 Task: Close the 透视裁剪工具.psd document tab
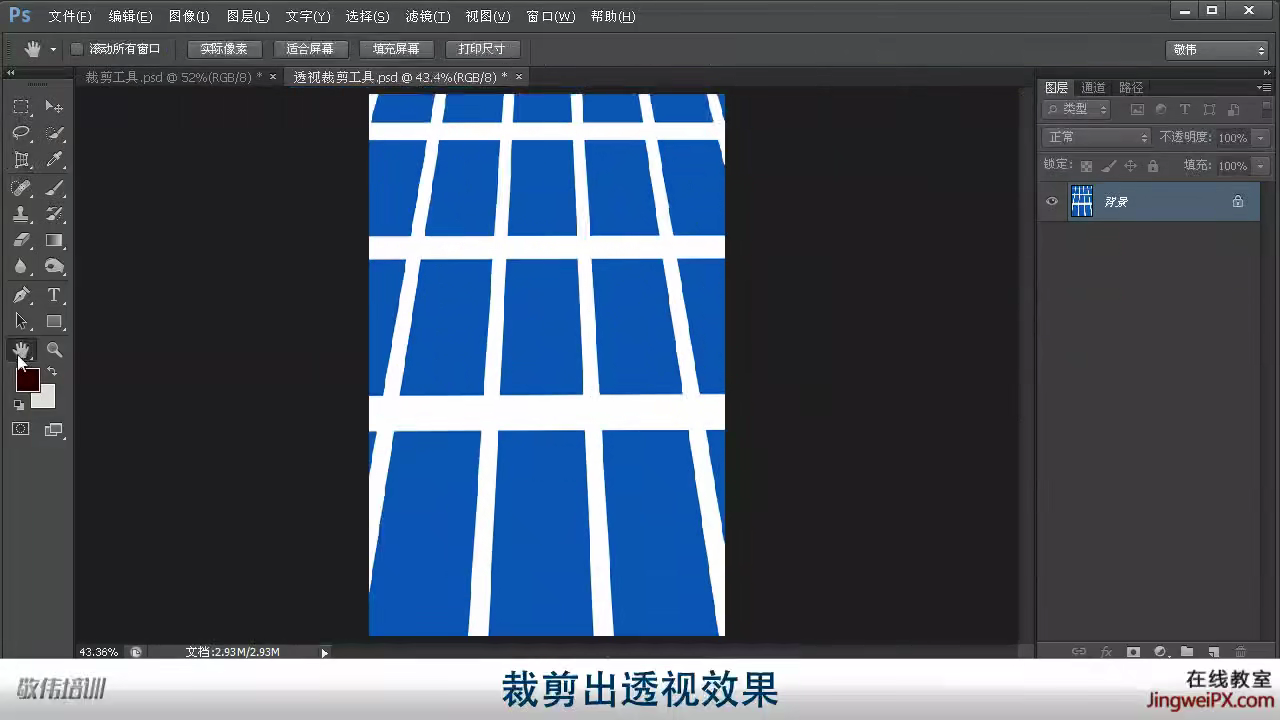[x=518, y=77]
